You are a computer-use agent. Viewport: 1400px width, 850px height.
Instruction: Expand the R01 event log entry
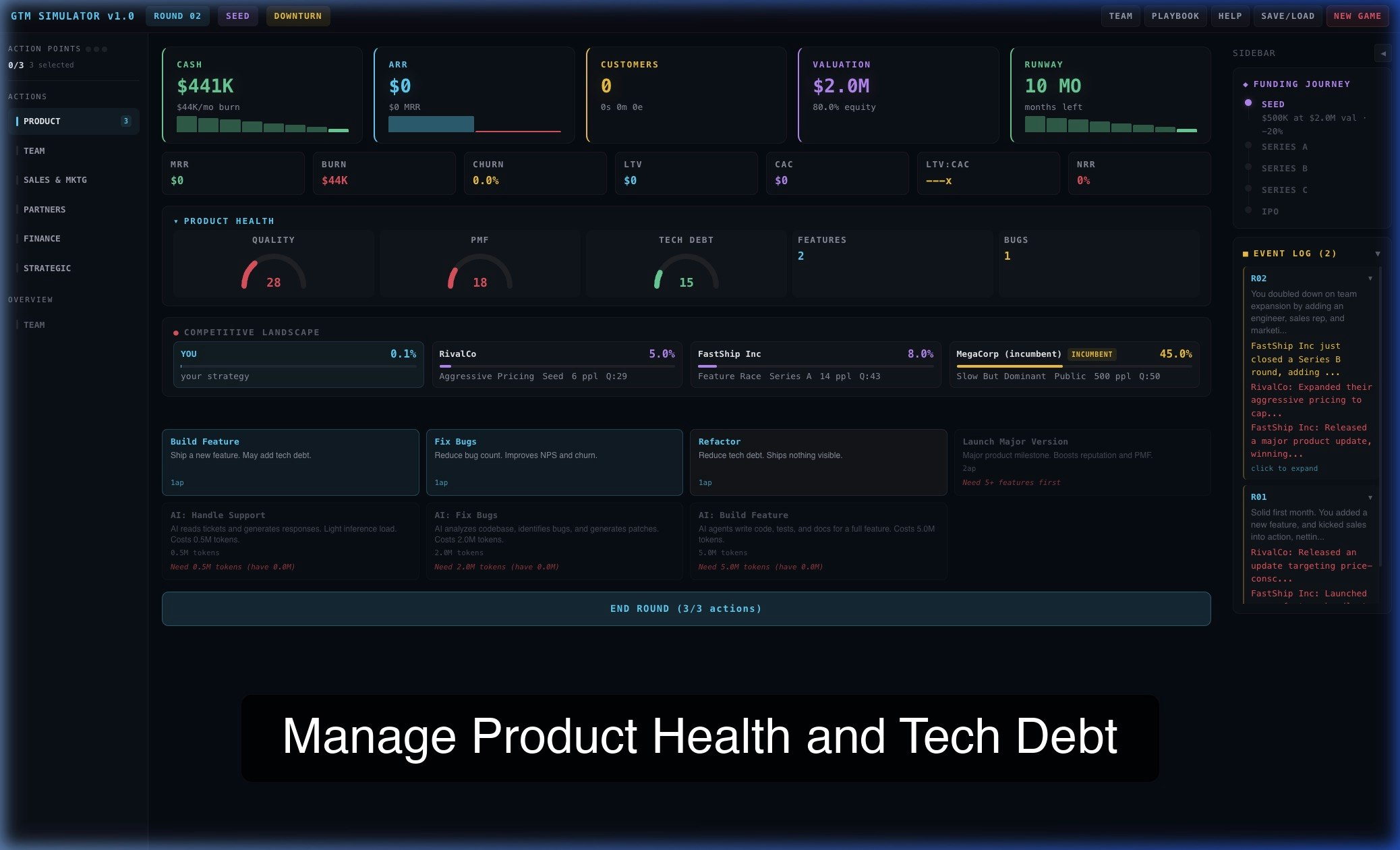(x=1370, y=497)
